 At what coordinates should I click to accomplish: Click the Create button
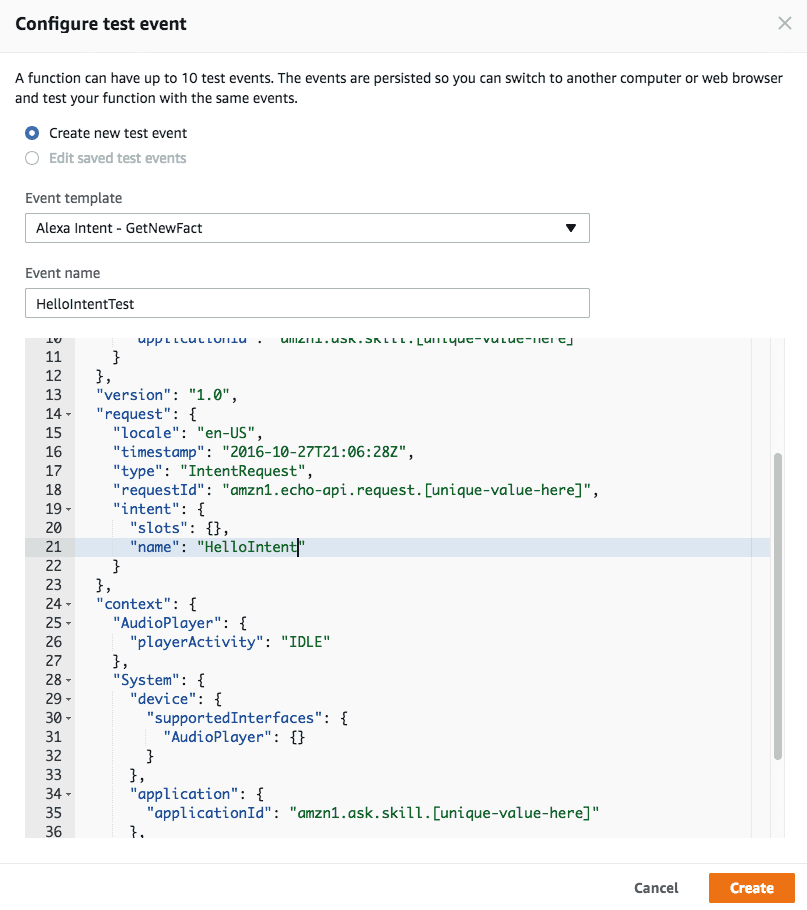pos(751,888)
